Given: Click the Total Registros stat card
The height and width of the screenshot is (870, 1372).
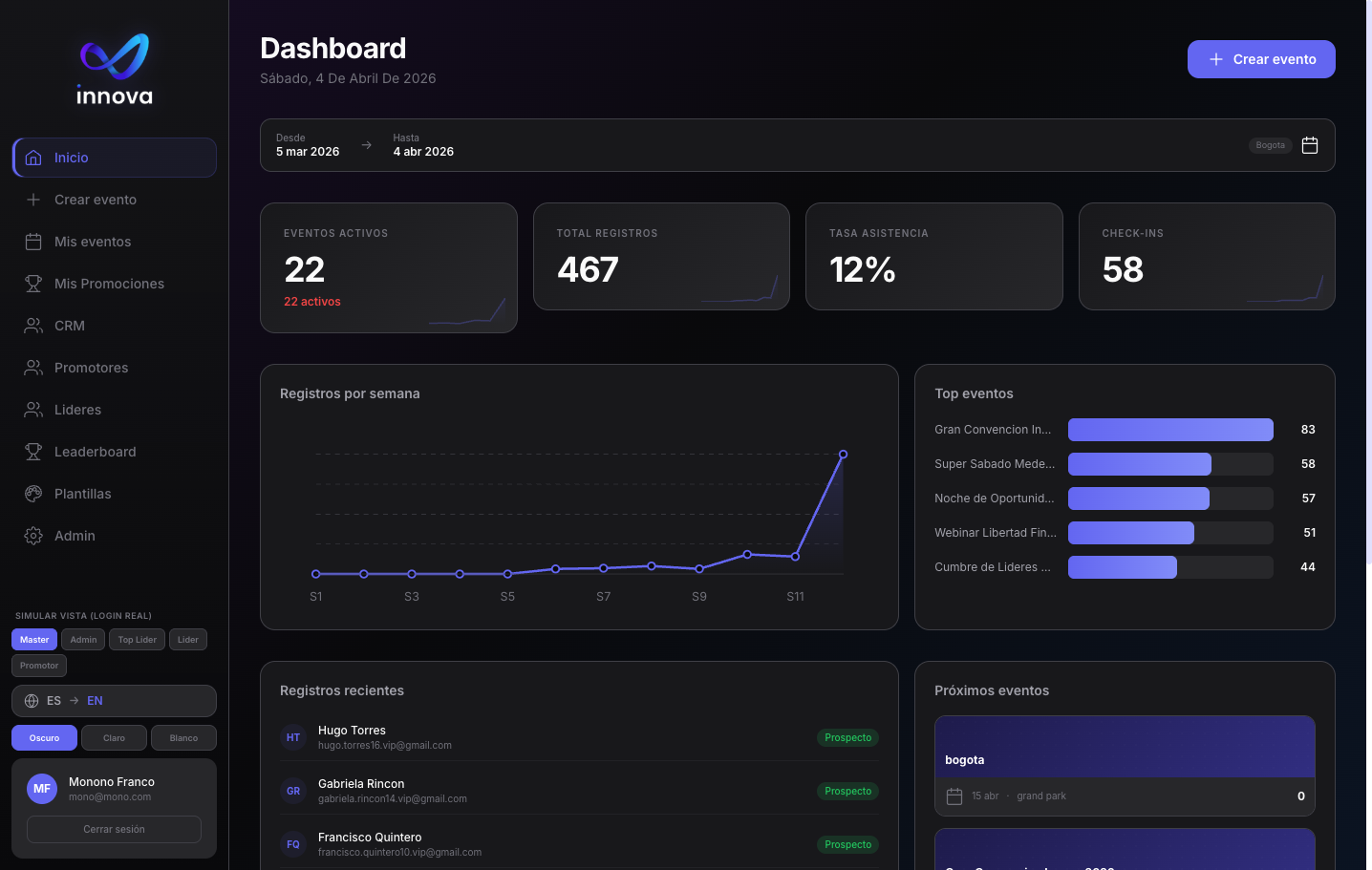Looking at the screenshot, I should point(661,256).
